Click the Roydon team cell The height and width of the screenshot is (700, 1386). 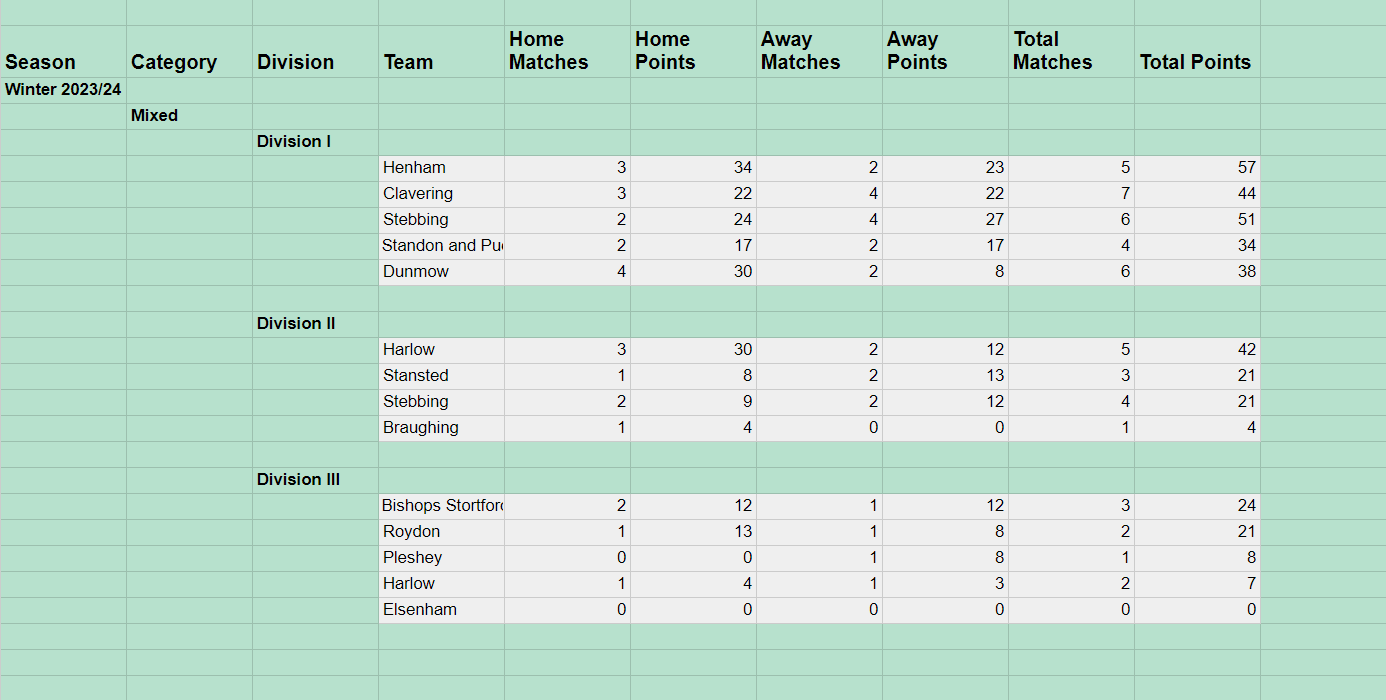click(441, 532)
